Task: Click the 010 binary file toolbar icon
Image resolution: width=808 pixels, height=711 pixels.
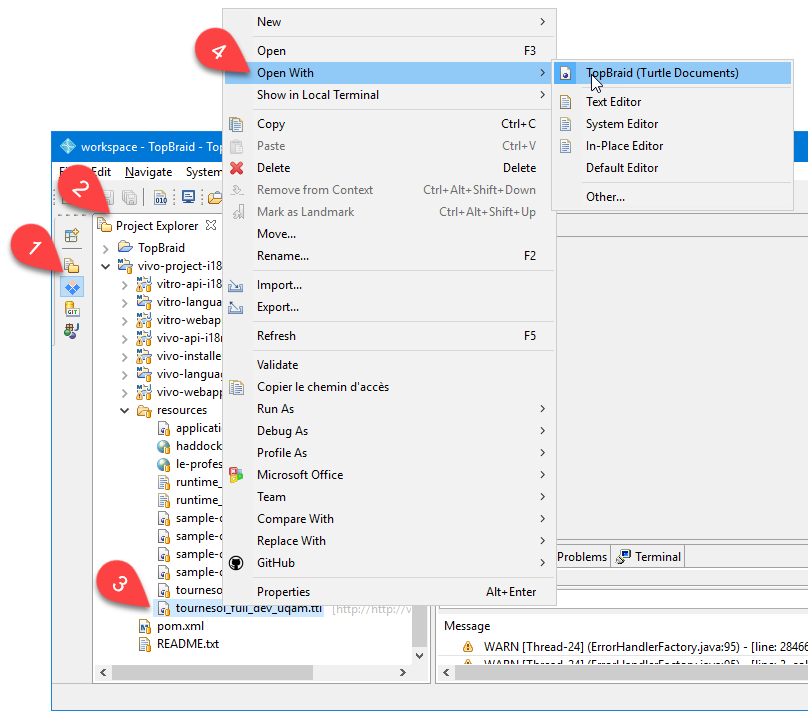Action: pyautogui.click(x=161, y=197)
